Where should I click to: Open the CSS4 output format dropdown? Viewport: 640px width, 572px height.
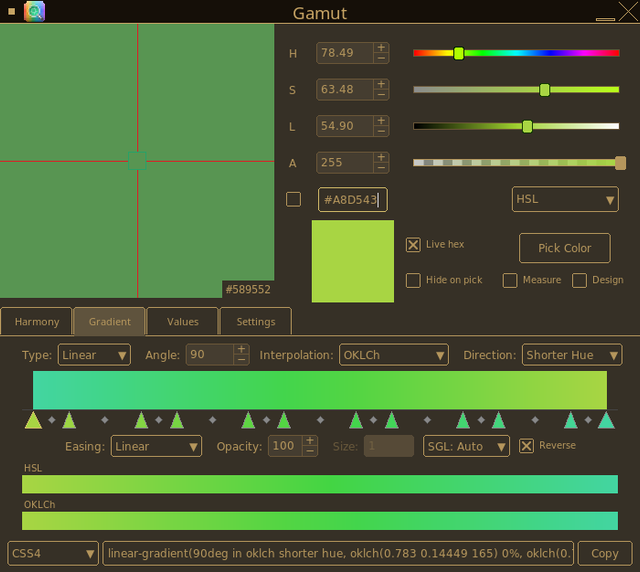(53, 554)
